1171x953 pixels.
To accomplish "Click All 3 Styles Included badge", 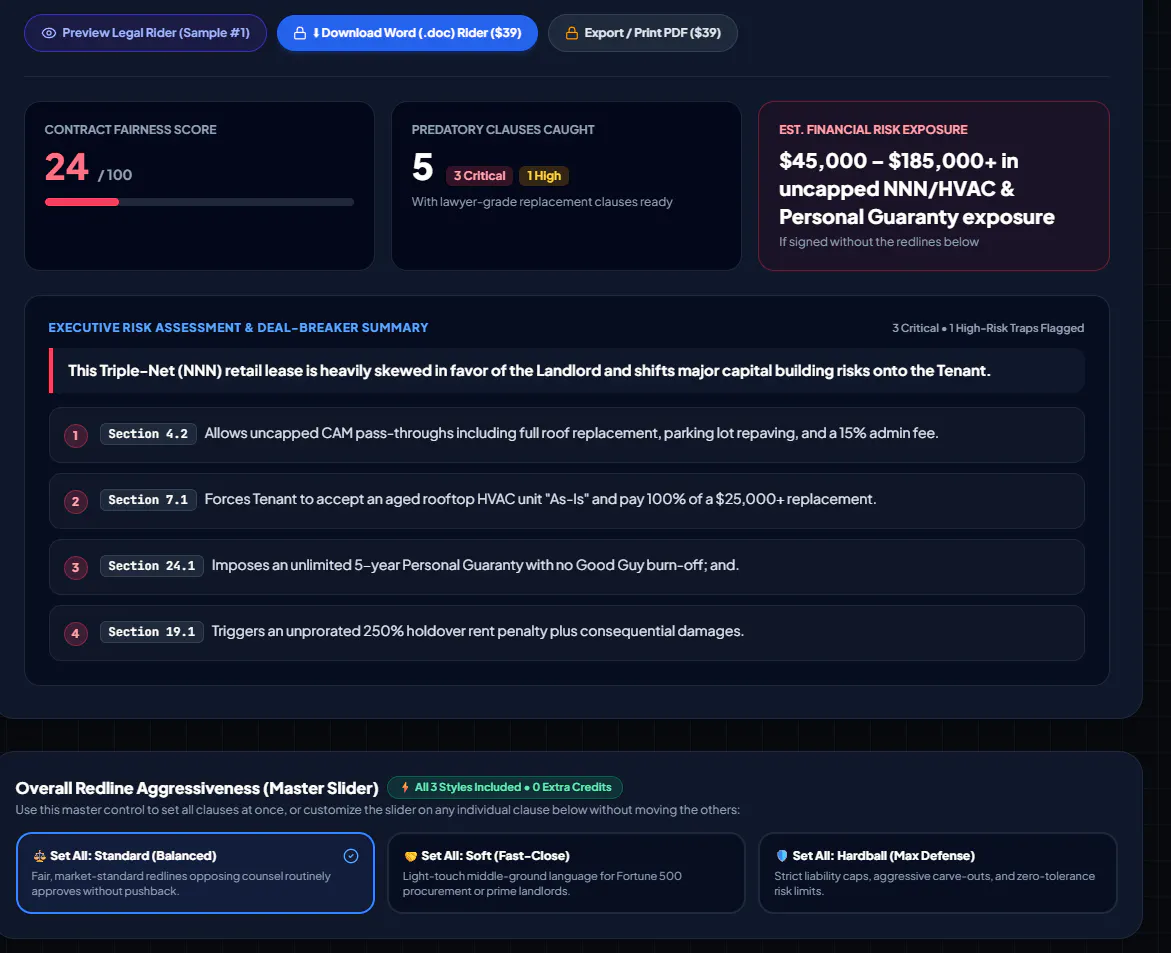I will click(x=505, y=787).
